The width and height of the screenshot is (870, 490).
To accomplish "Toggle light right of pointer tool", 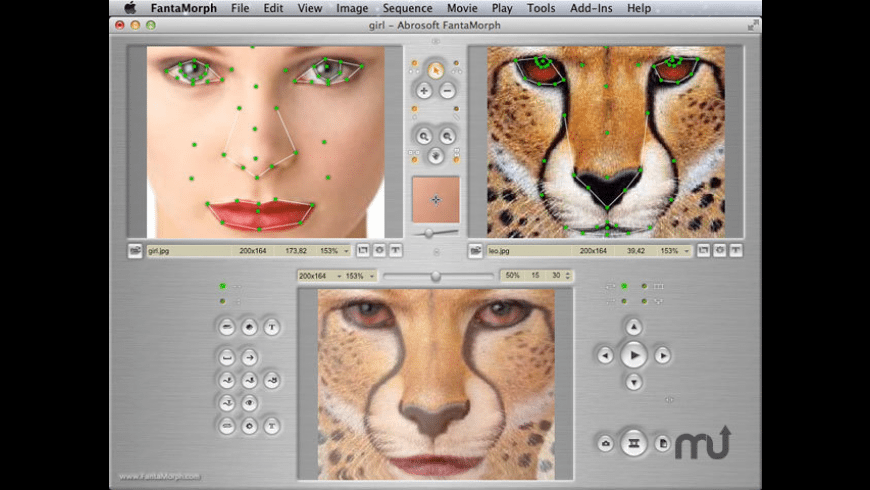I will click(456, 64).
